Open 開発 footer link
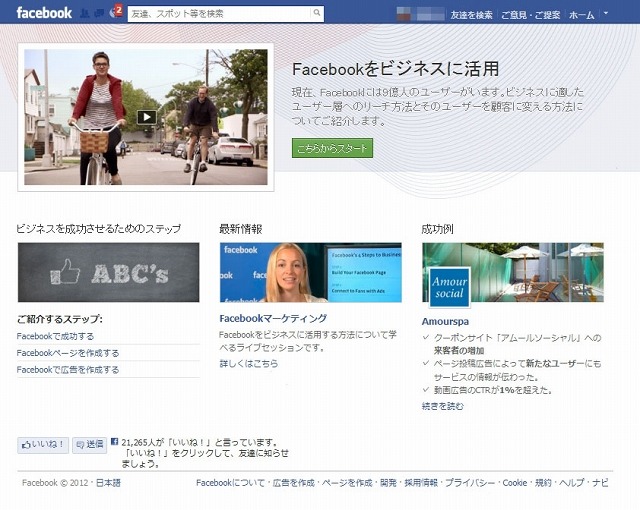This screenshot has height=510, width=640. point(388,483)
